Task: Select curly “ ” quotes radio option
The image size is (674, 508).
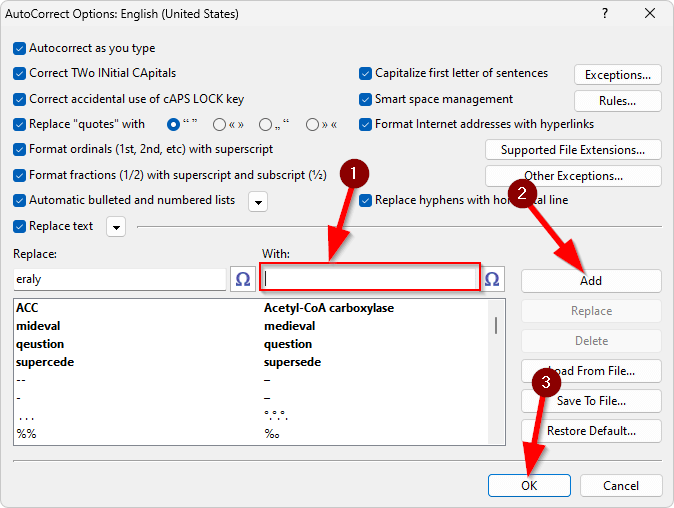Action: (173, 125)
